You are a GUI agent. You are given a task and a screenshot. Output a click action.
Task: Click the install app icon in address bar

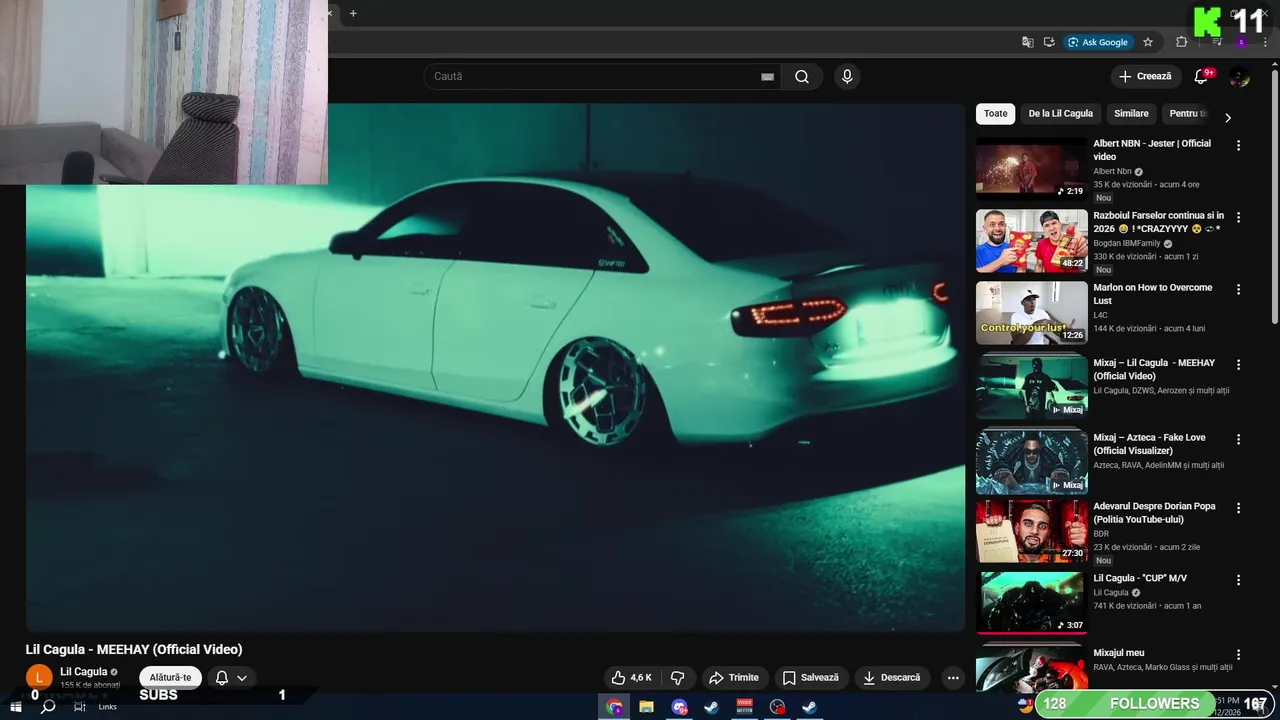click(x=1049, y=42)
